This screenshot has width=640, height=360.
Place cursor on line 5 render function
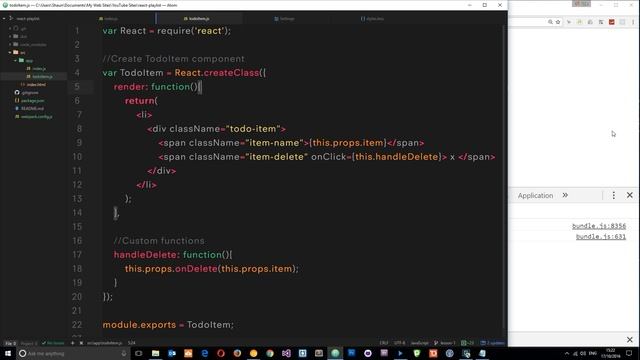click(158, 87)
